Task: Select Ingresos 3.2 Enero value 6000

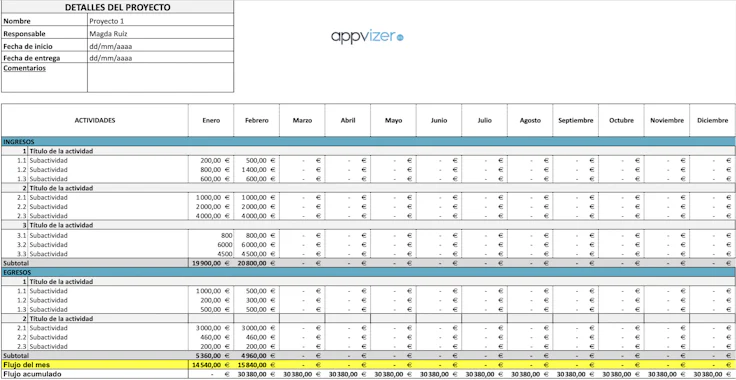Action: click(x=211, y=244)
